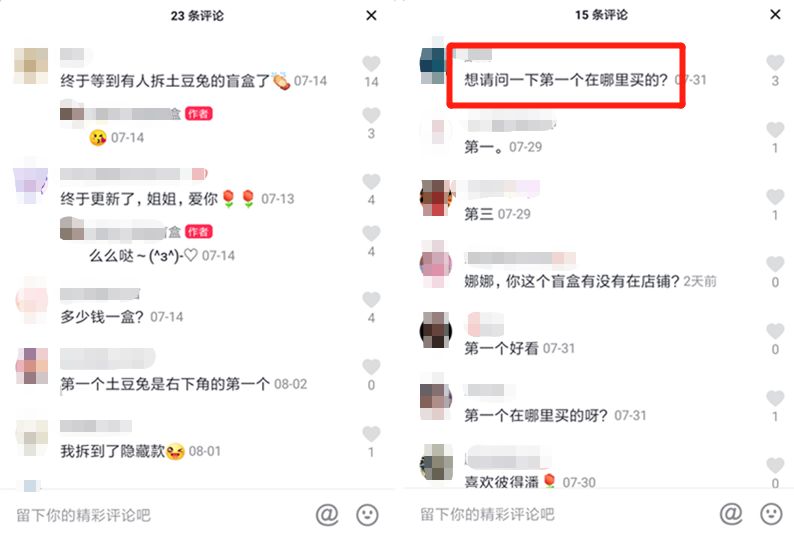This screenshot has height=538, width=794.
Task: Like the 多少钱一盒 comment
Action: click(x=371, y=299)
